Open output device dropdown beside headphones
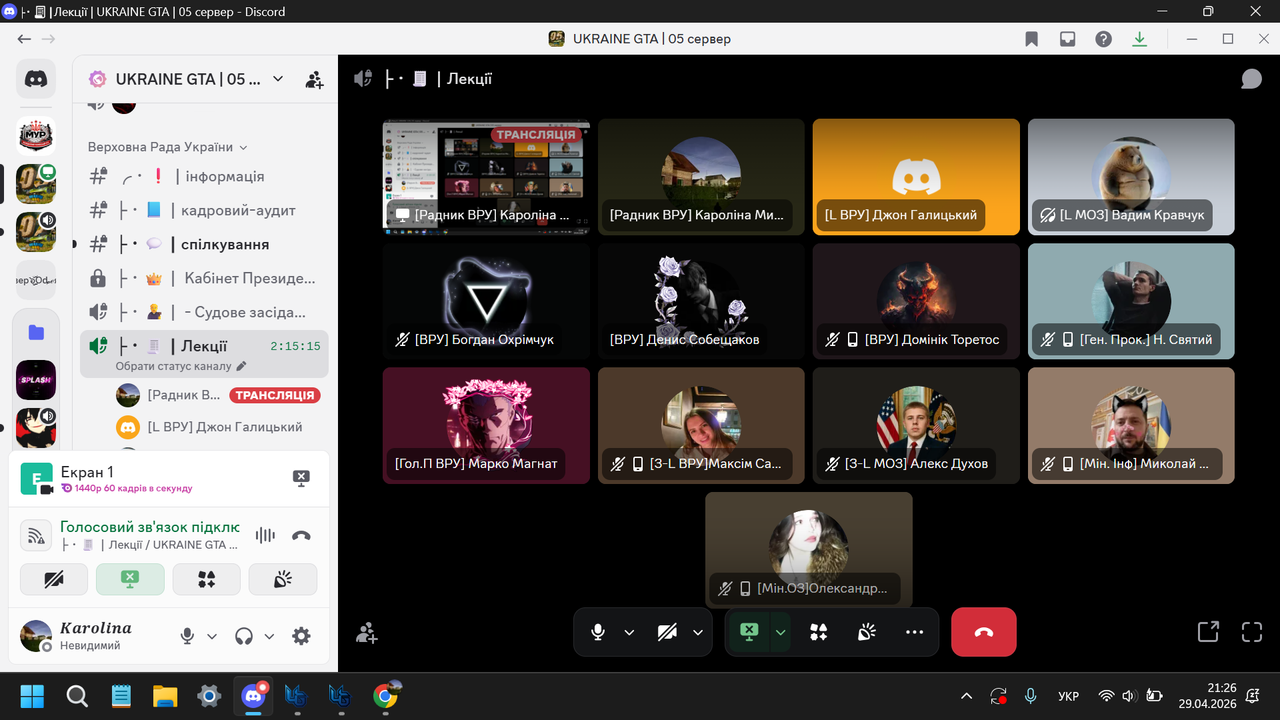Screen dimensions: 1280x720 coord(269,636)
